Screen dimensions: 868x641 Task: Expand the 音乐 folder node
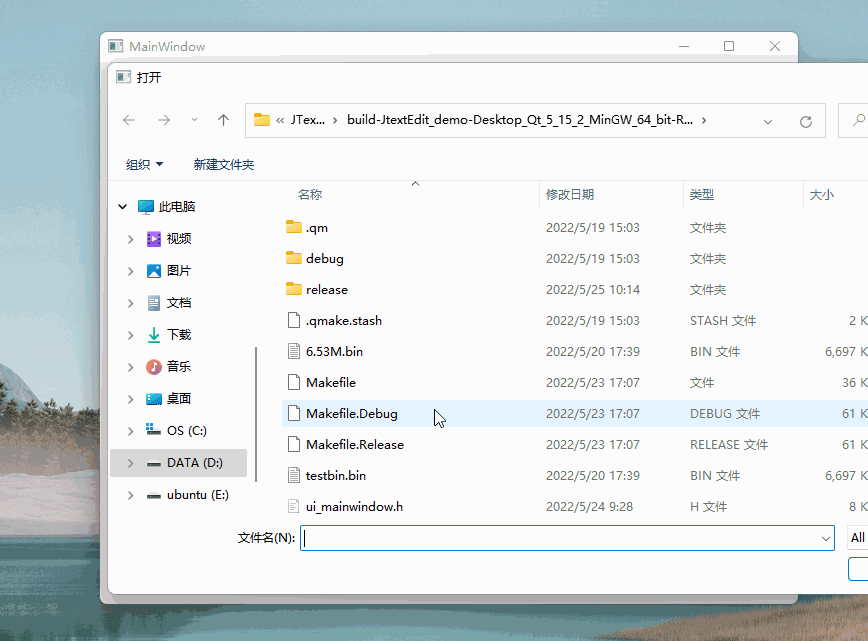pos(131,367)
